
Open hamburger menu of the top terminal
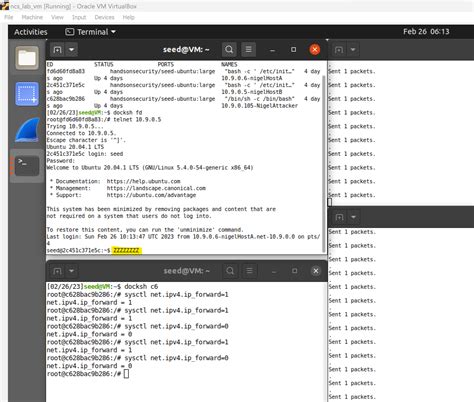click(248, 50)
